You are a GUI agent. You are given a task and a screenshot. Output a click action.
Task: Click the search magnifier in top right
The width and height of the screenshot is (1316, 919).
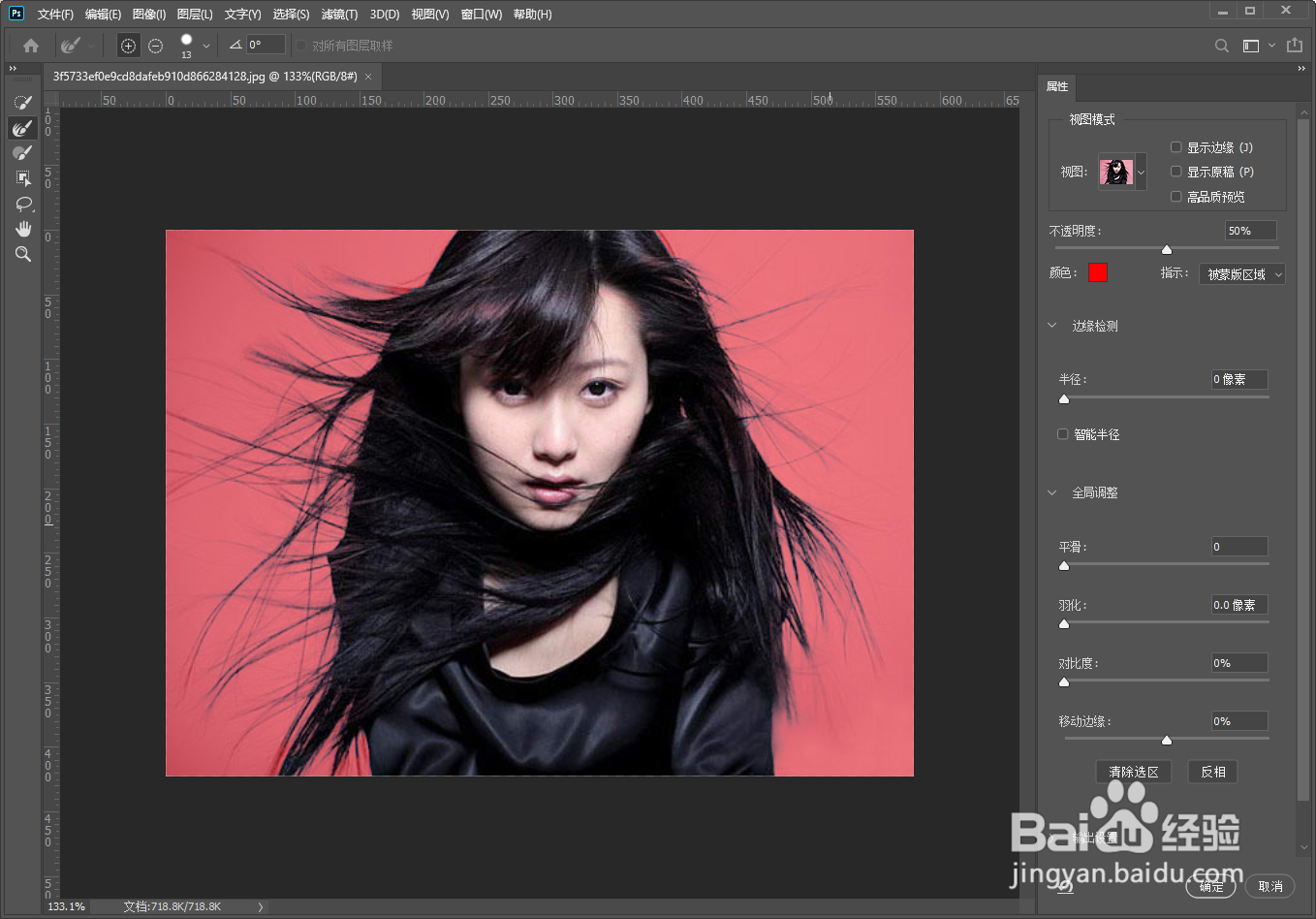click(x=1222, y=46)
